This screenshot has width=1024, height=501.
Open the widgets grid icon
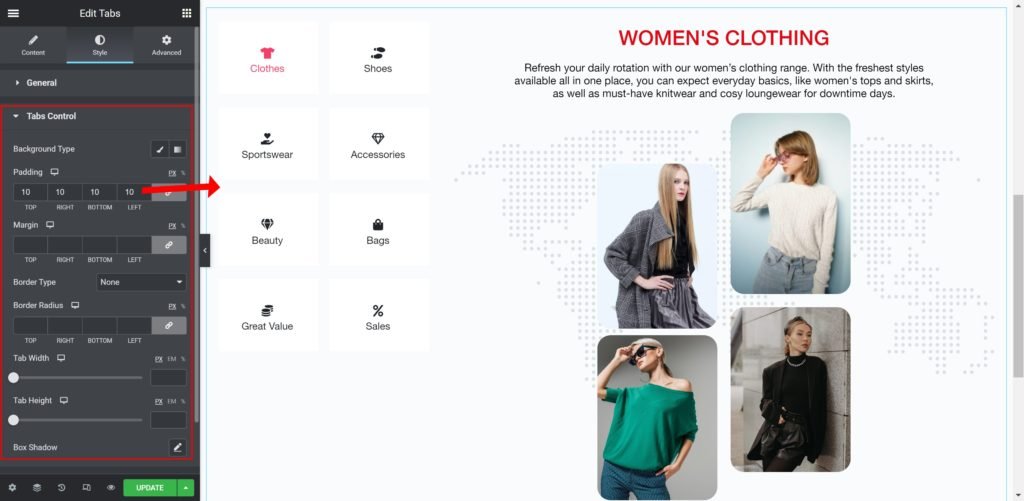point(187,13)
